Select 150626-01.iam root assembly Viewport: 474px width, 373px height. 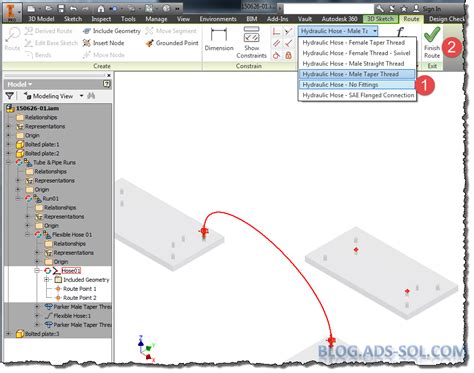tap(37, 108)
